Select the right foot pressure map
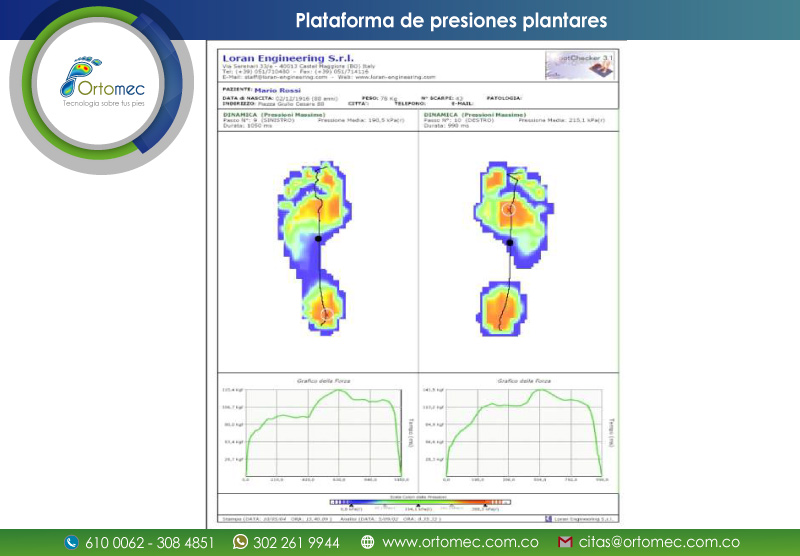This screenshot has height=556, width=800. point(510,245)
